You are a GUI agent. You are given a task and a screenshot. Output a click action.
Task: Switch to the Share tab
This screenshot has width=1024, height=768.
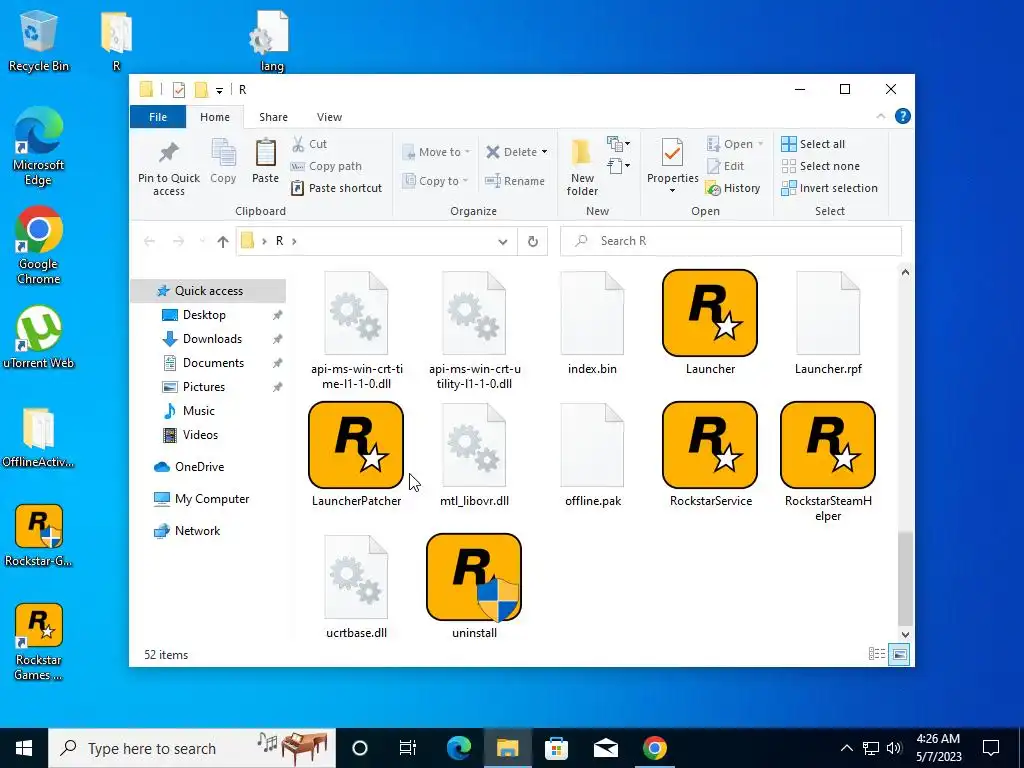click(x=273, y=117)
